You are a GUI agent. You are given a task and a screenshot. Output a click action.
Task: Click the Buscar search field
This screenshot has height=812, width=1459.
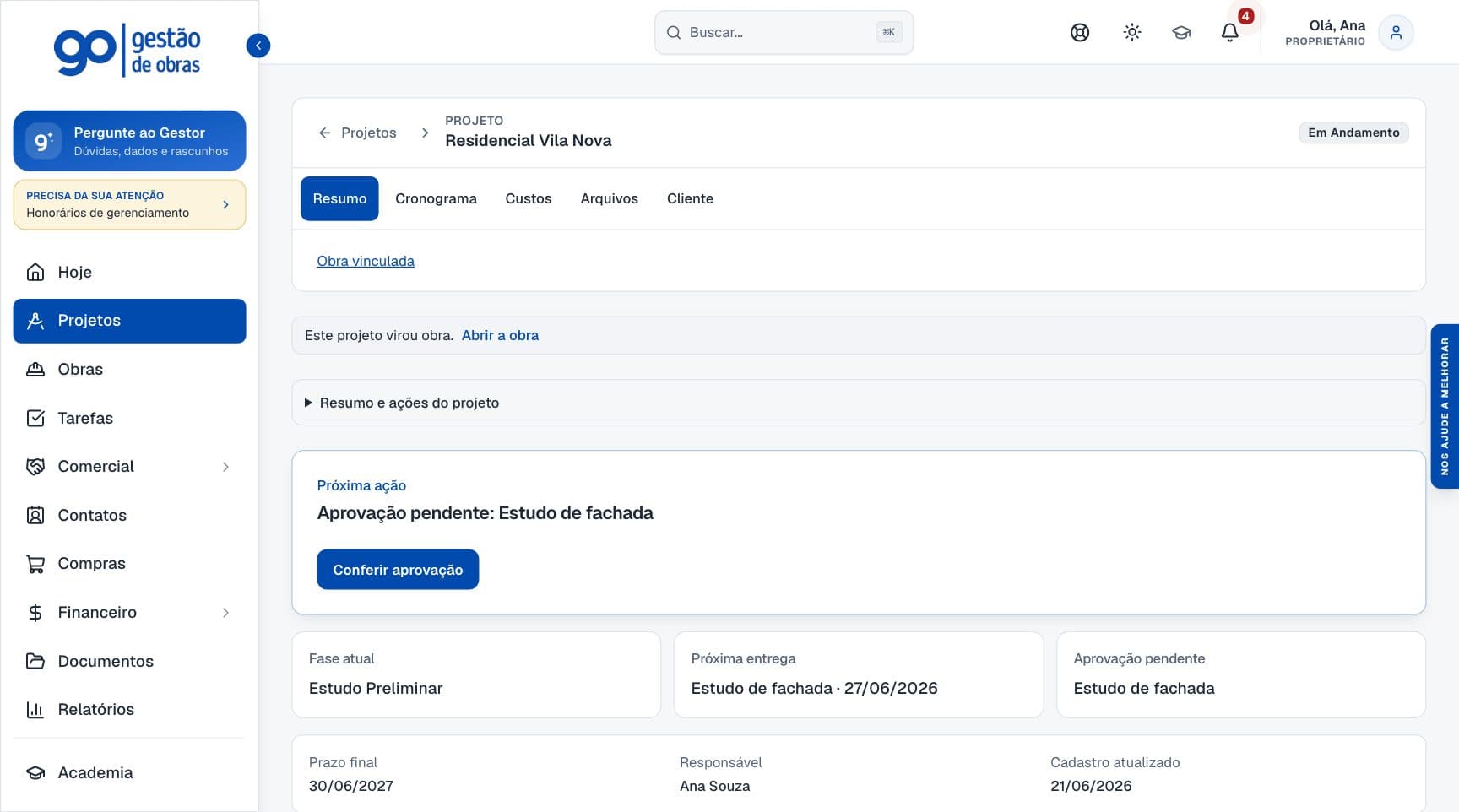784,33
